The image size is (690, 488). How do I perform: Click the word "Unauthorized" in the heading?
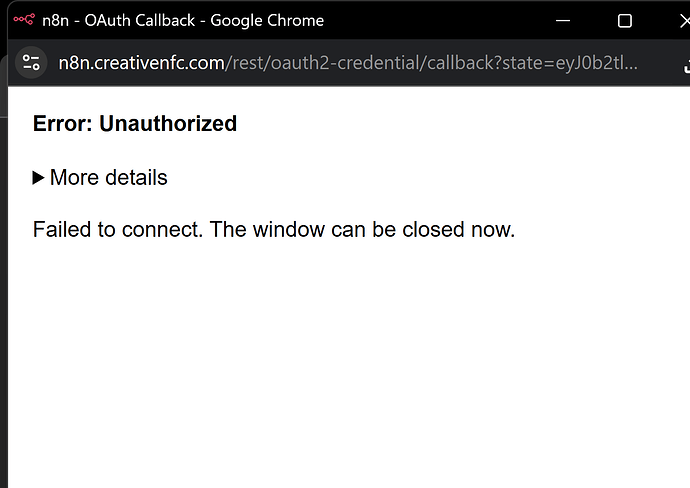(168, 124)
